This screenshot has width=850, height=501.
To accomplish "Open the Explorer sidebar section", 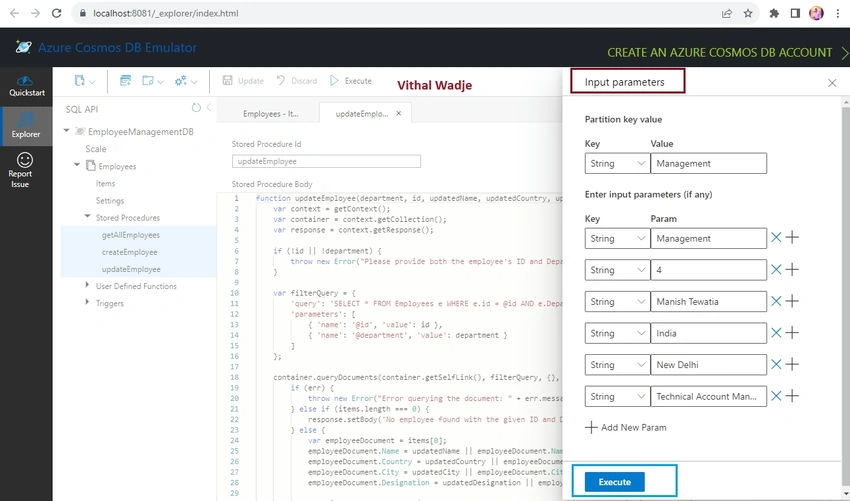I will point(26,126).
